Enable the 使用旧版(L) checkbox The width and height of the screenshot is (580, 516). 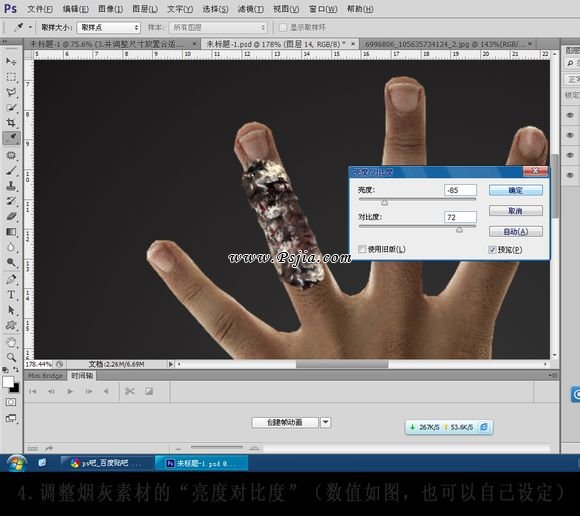coord(362,249)
